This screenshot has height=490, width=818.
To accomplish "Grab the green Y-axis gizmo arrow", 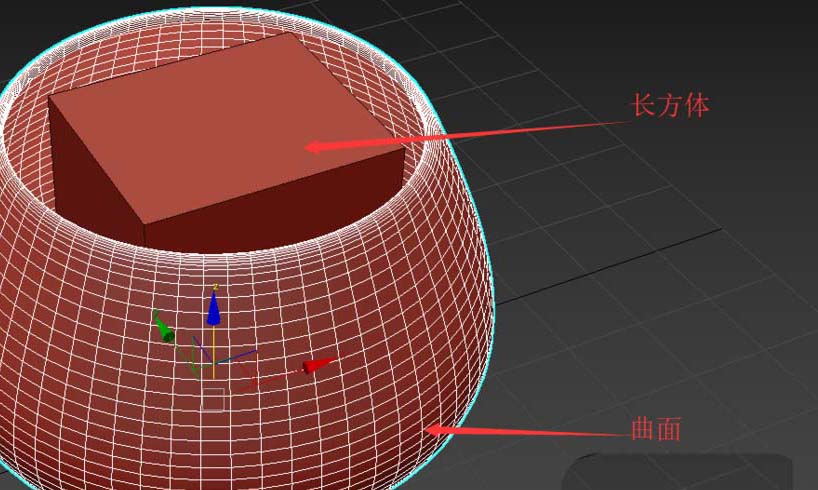I will (x=163, y=328).
